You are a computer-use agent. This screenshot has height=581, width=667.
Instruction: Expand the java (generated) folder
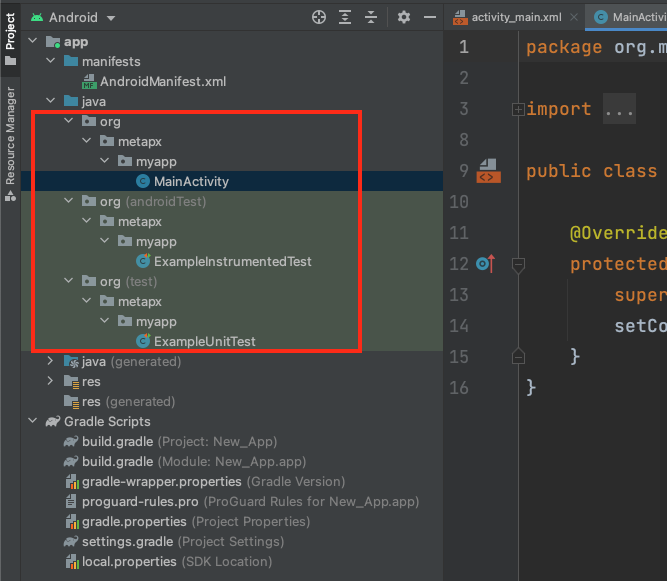point(51,361)
